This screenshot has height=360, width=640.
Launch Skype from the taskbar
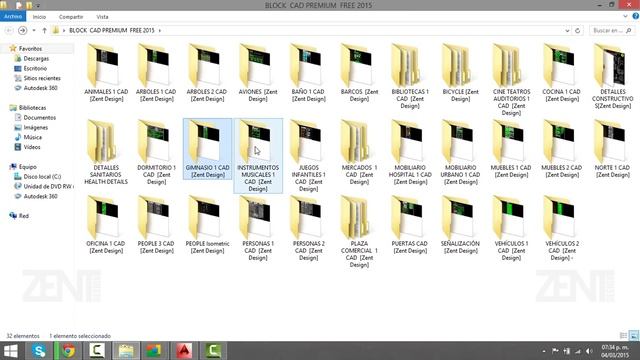click(39, 351)
